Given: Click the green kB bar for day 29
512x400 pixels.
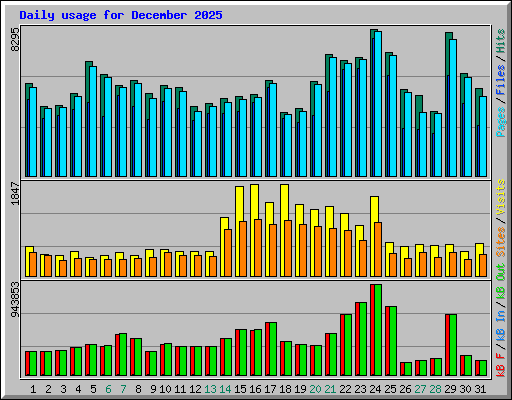Looking at the screenshot, I should coord(453,345).
